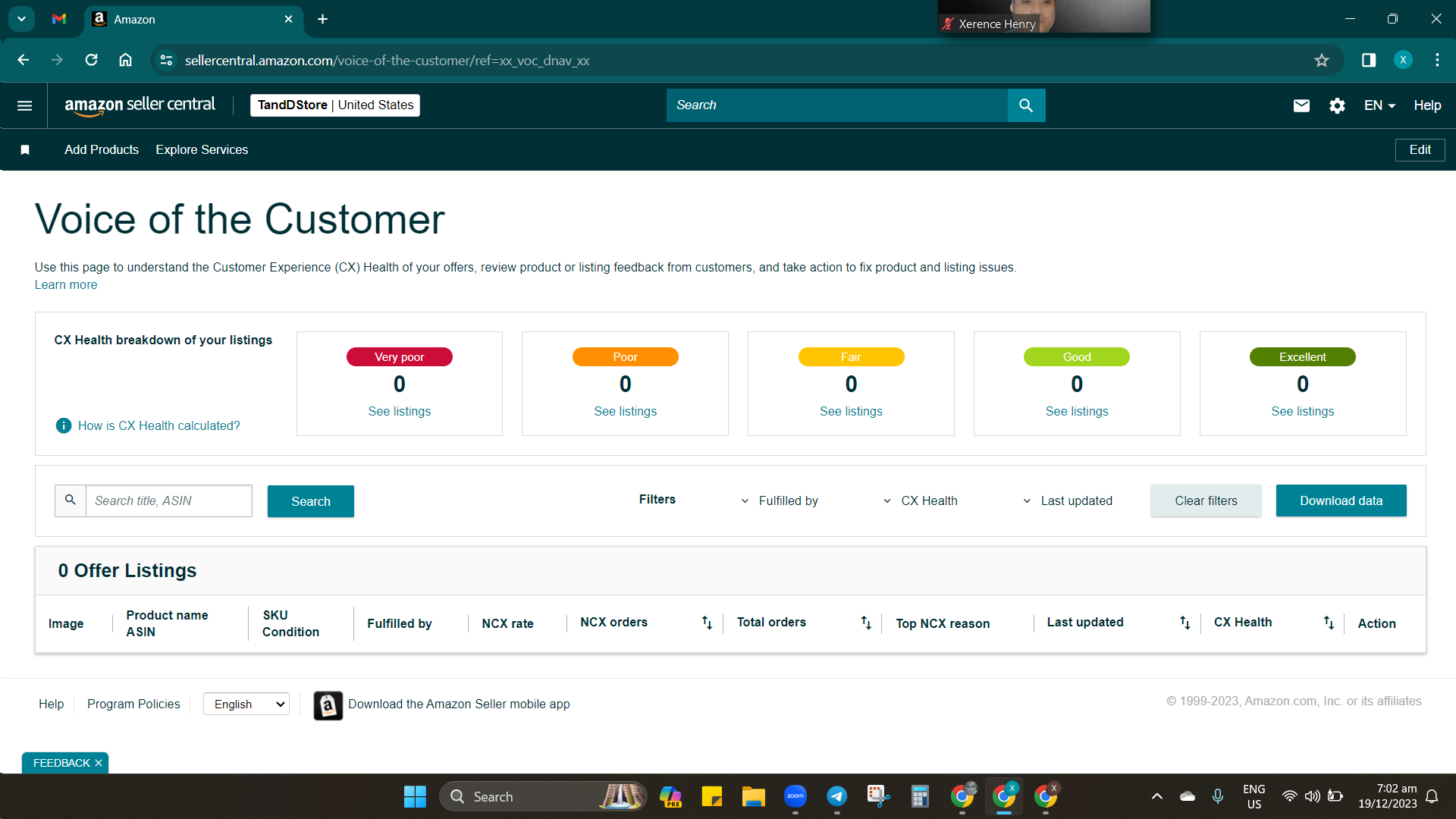See listings under Fair
Viewport: 1456px width, 819px height.
tap(851, 412)
